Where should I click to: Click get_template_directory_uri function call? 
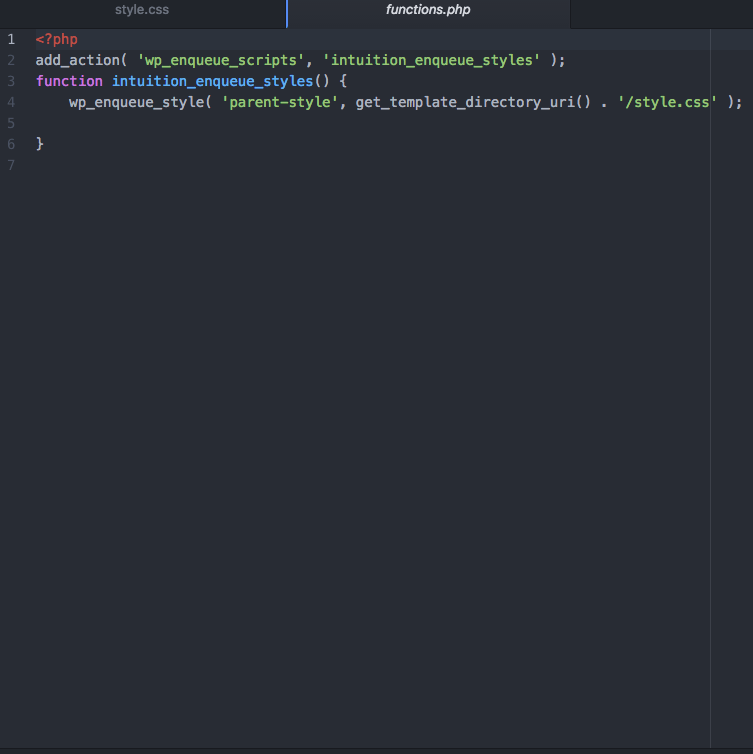click(465, 102)
